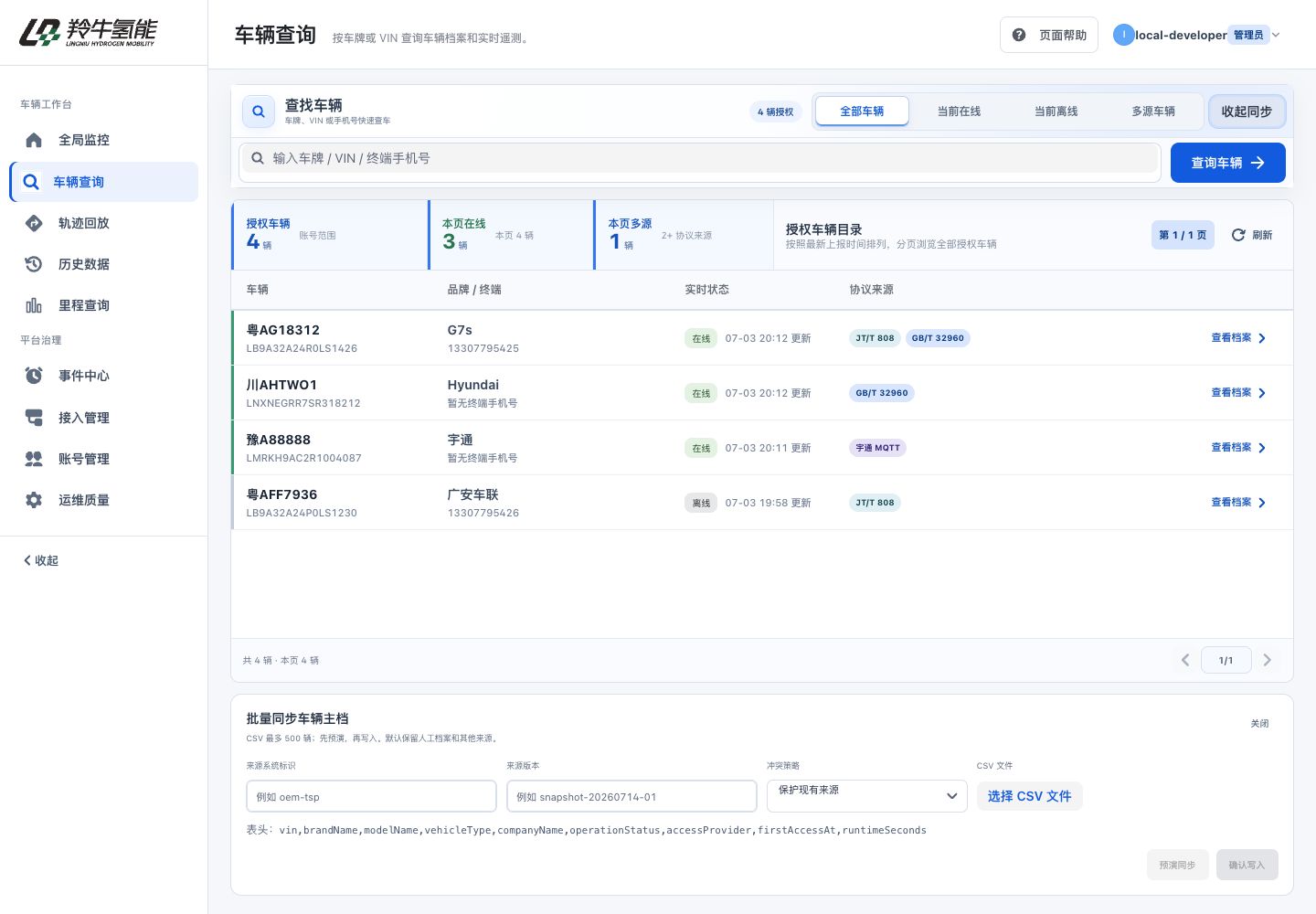
Task: Open 查看档案 for 粤AFF7936
Action: [1238, 503]
